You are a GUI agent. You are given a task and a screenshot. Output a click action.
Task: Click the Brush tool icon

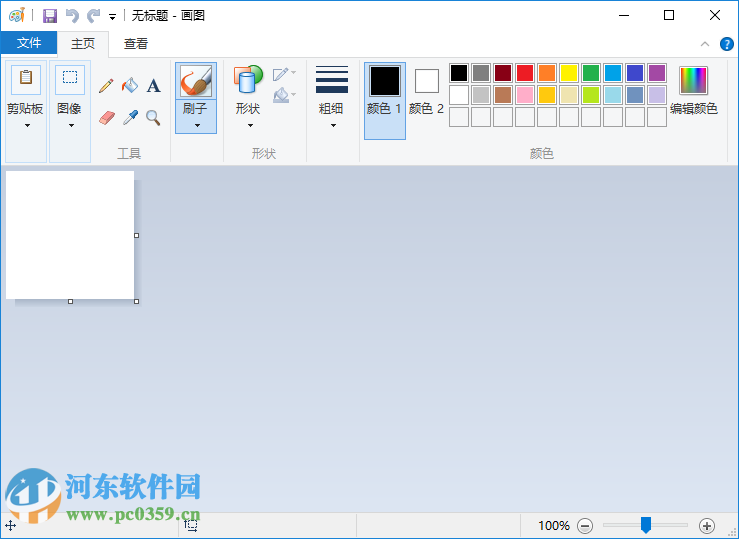click(x=196, y=81)
